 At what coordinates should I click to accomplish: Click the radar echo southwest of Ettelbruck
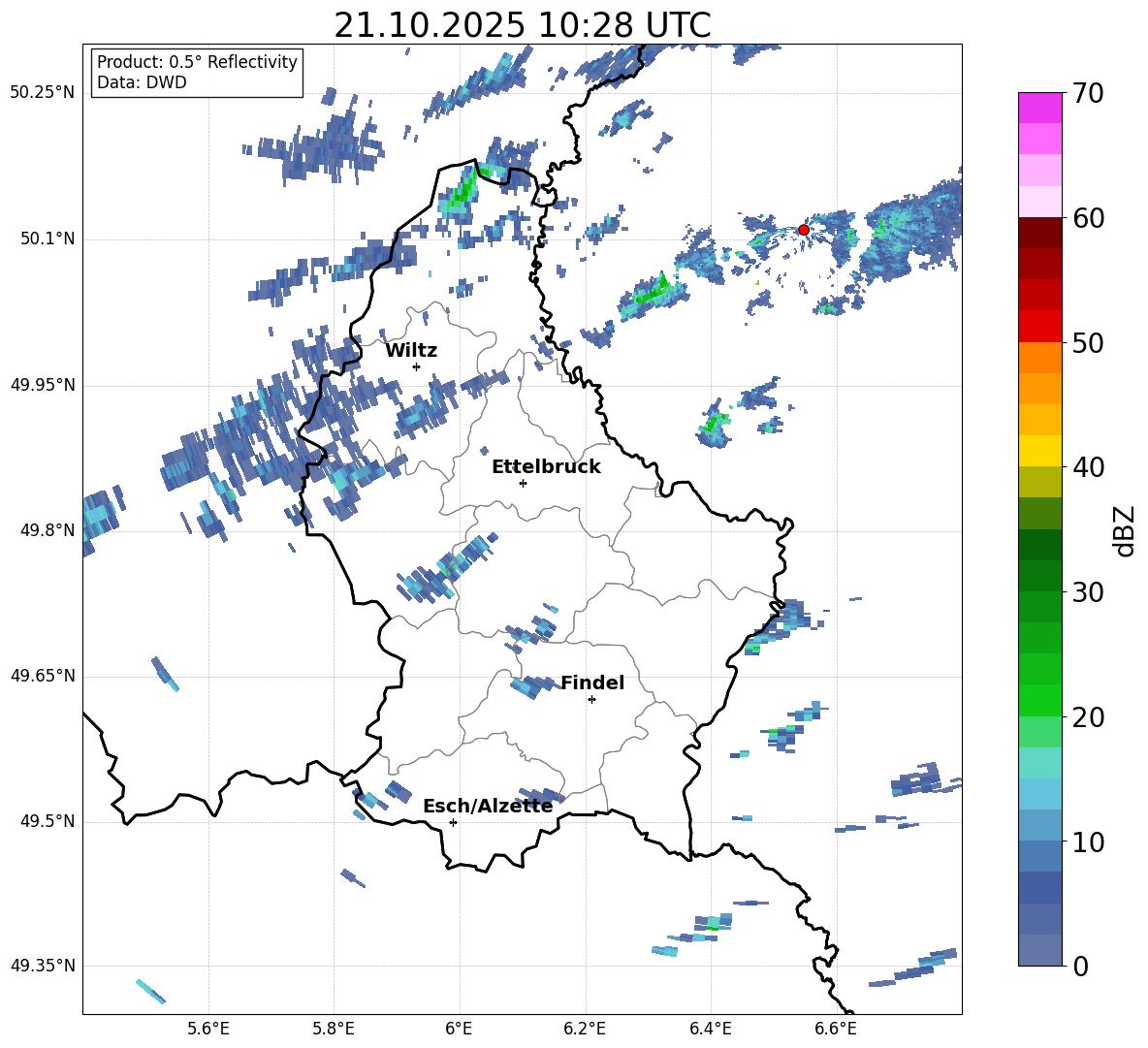click(x=447, y=569)
